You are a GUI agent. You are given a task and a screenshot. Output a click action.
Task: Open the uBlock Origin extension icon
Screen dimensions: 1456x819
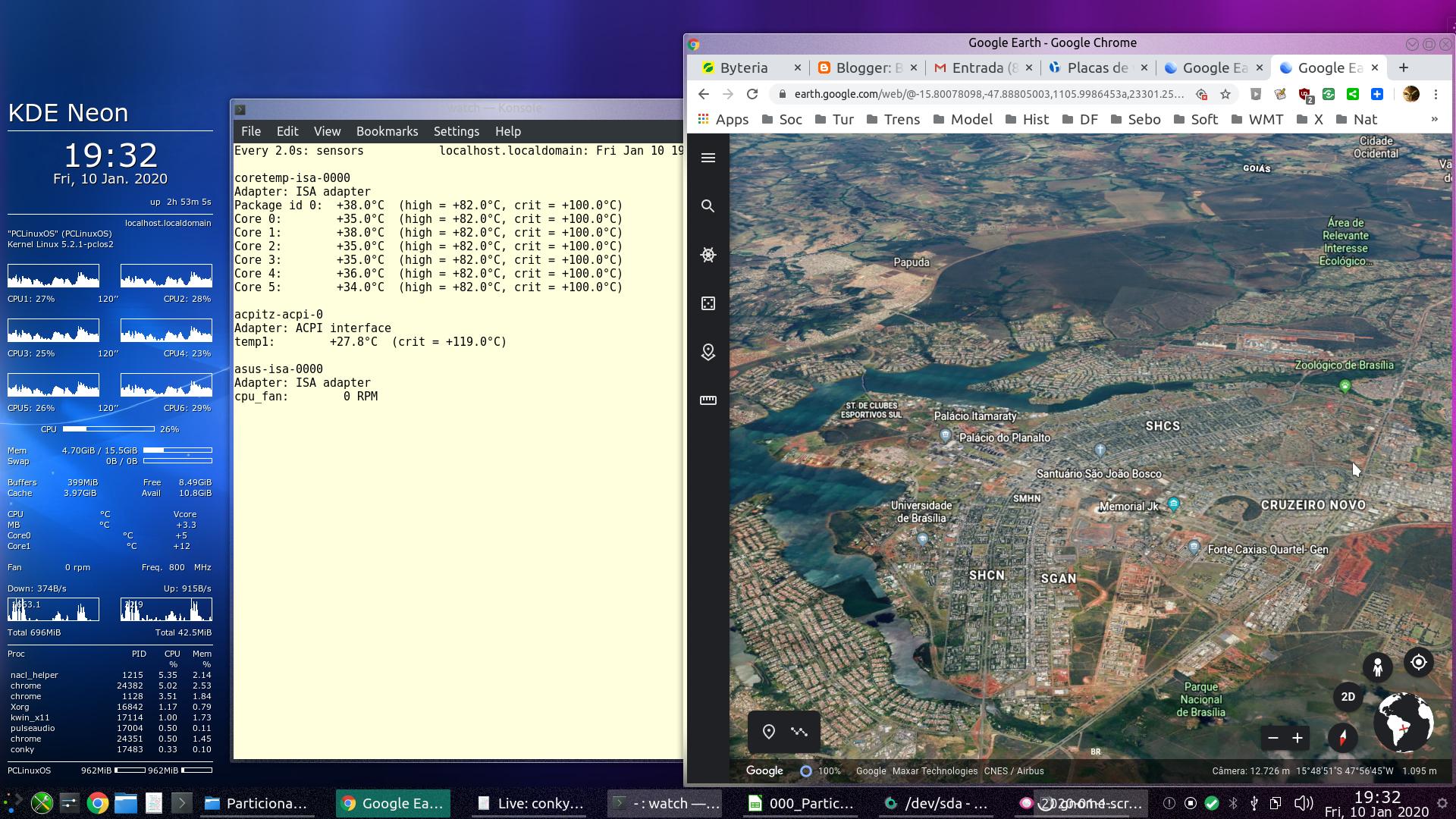coord(1305,94)
